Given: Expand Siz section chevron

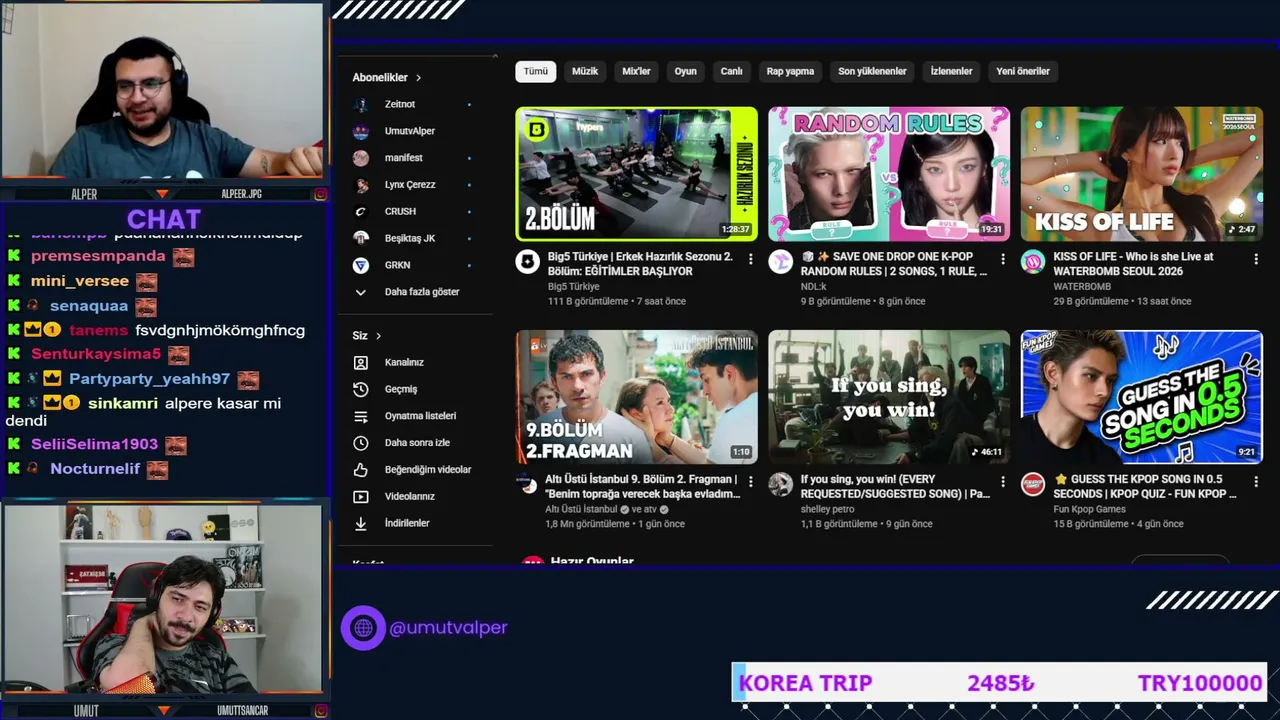Looking at the screenshot, I should (378, 335).
